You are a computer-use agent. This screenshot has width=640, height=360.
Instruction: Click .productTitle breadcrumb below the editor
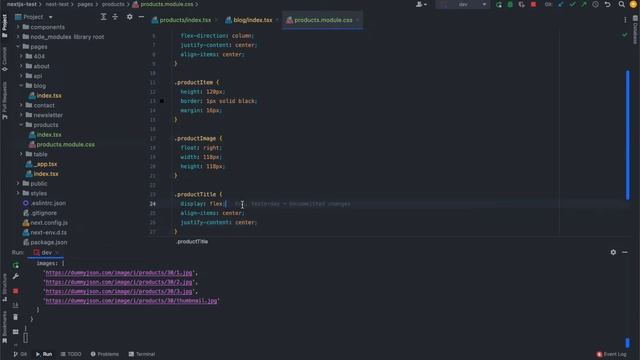(192, 242)
